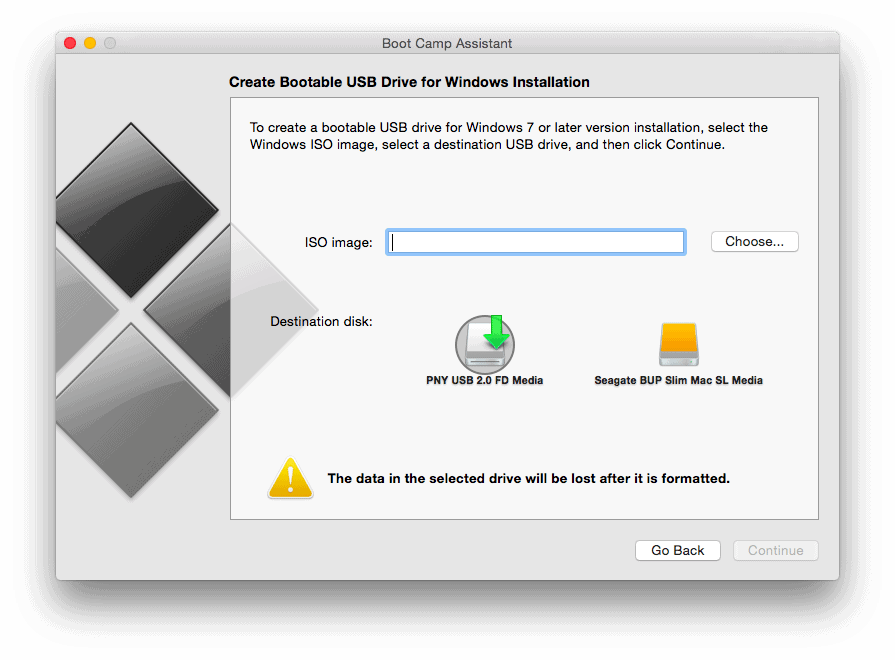Viewport: 895px width, 660px height.
Task: Click the green download arrow on the USB drive icon
Action: [x=496, y=330]
